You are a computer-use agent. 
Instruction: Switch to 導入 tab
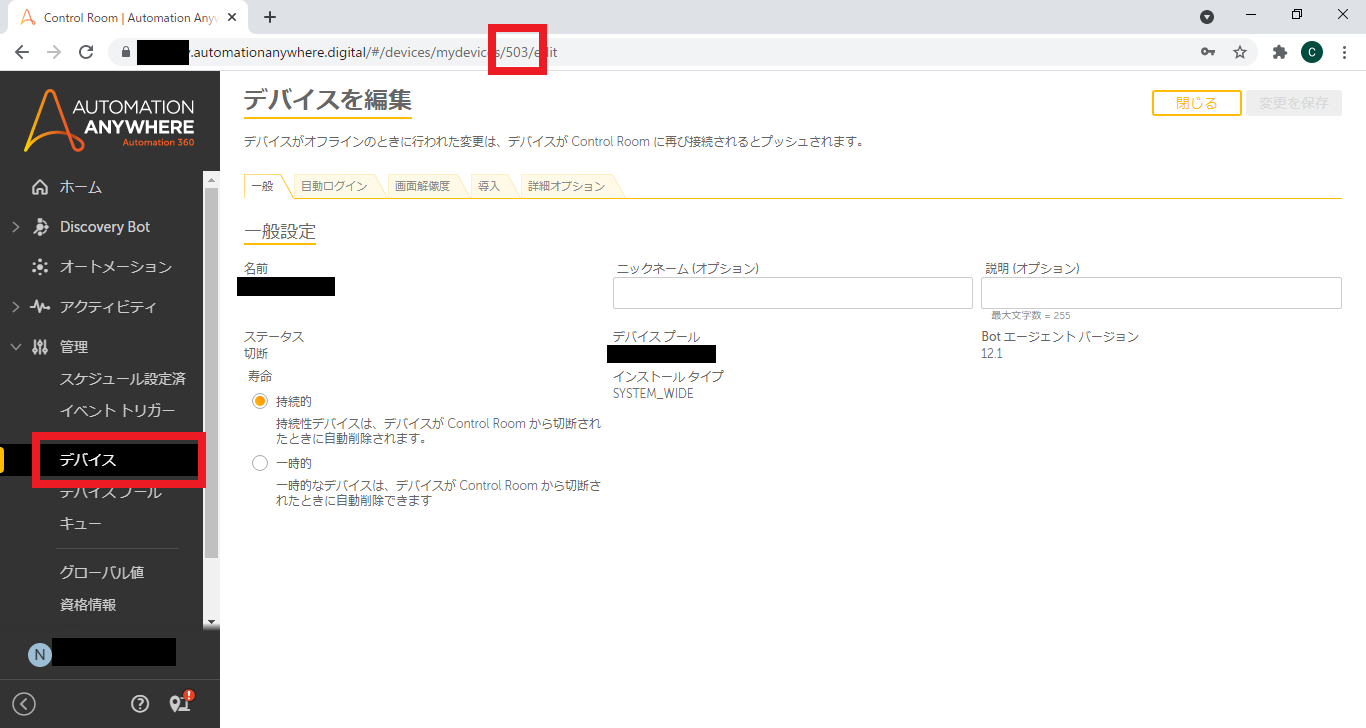[489, 186]
